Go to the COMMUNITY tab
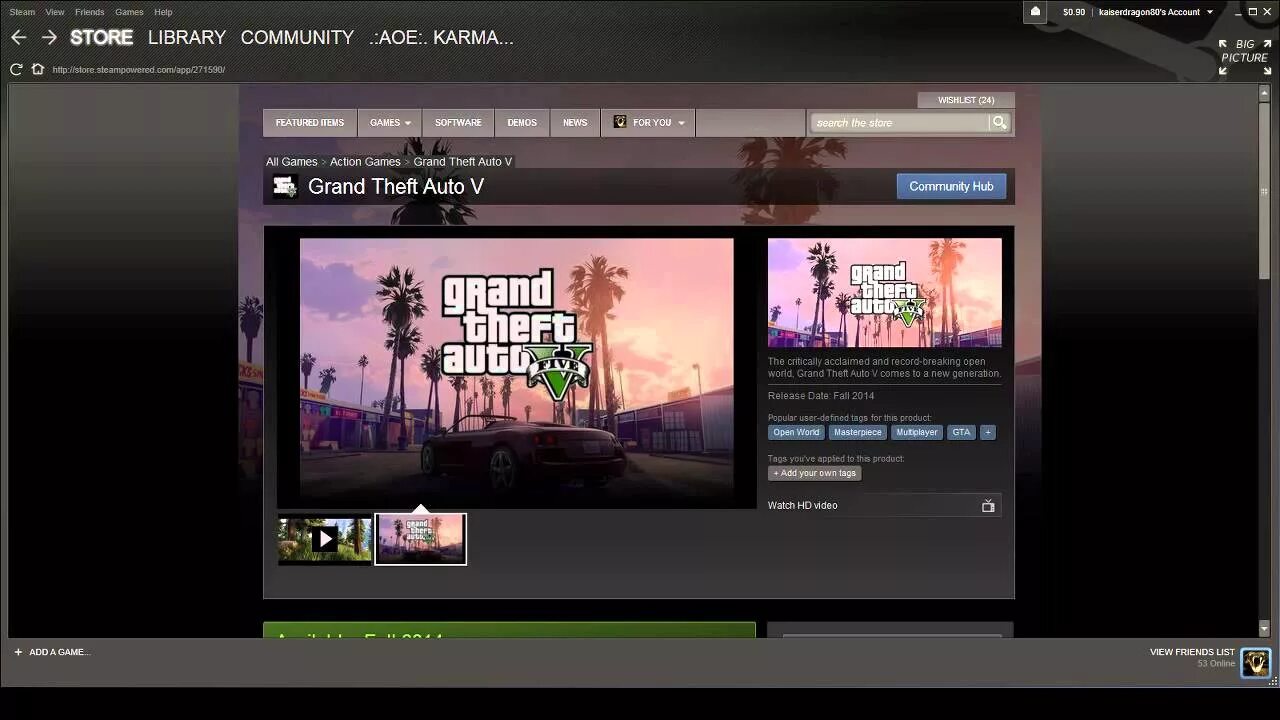Image resolution: width=1280 pixels, height=720 pixels. click(x=297, y=37)
